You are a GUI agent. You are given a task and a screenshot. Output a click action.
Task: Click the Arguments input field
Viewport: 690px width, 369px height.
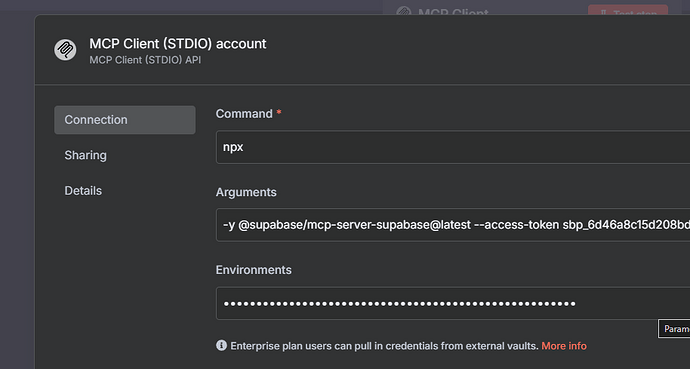(x=453, y=225)
